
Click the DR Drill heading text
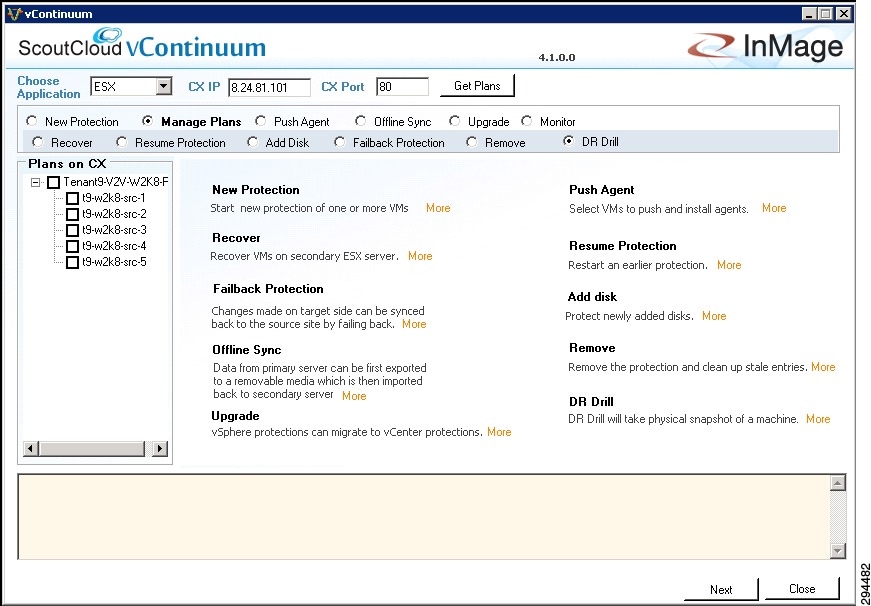coord(591,402)
